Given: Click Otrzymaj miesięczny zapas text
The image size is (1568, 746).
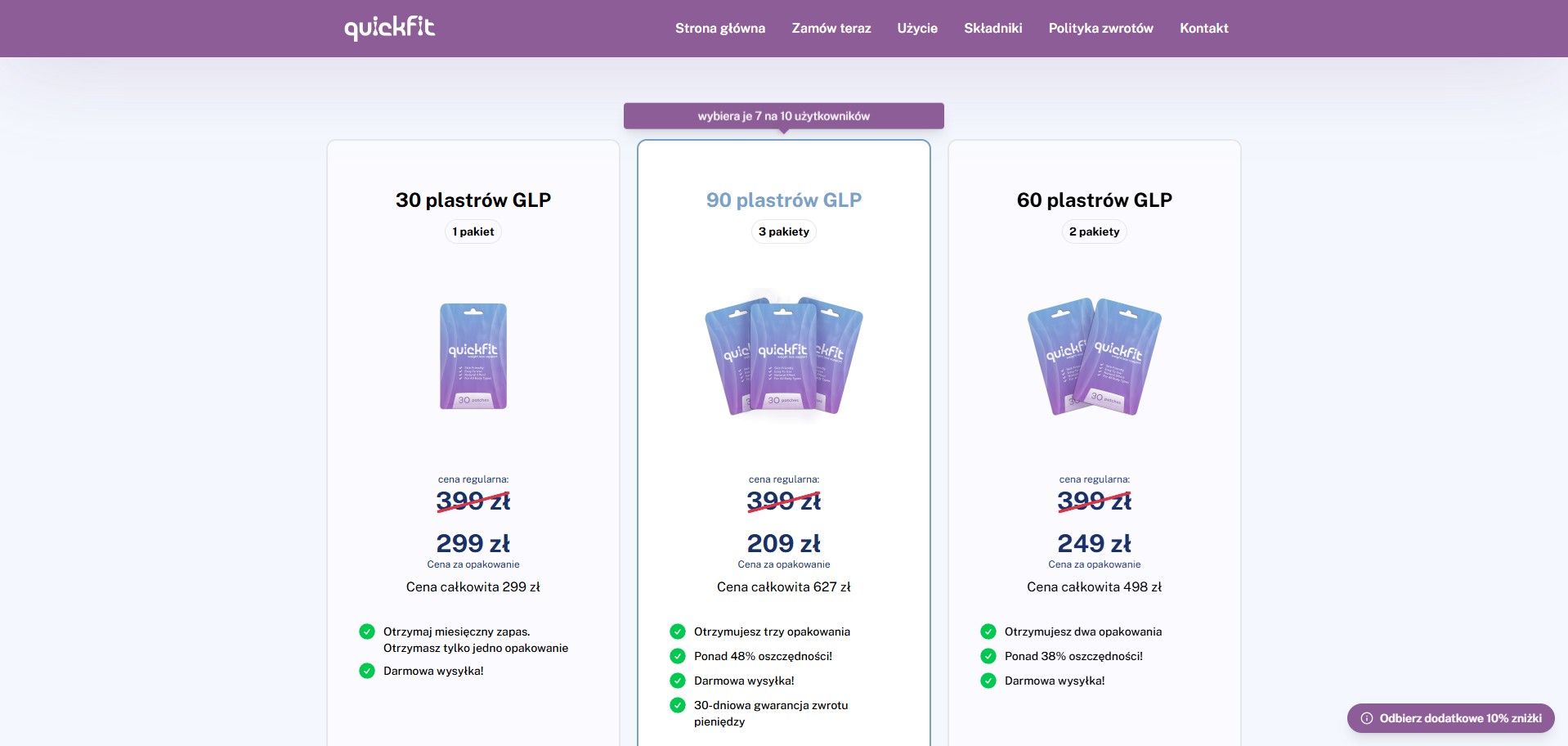Looking at the screenshot, I should (456, 631).
